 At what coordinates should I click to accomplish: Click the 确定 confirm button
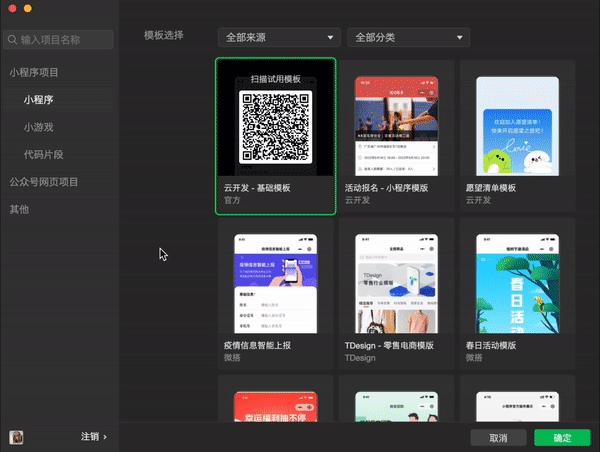562,438
